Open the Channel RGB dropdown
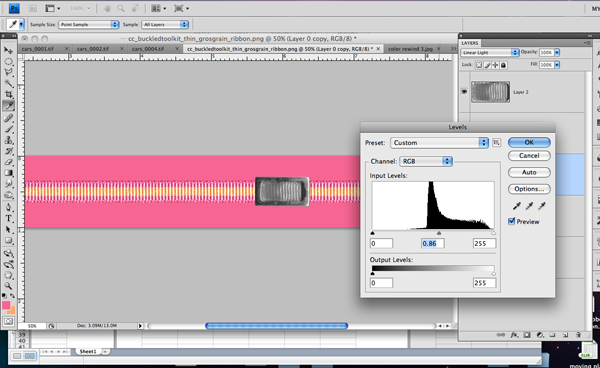This screenshot has height=368, width=600. coord(426,161)
